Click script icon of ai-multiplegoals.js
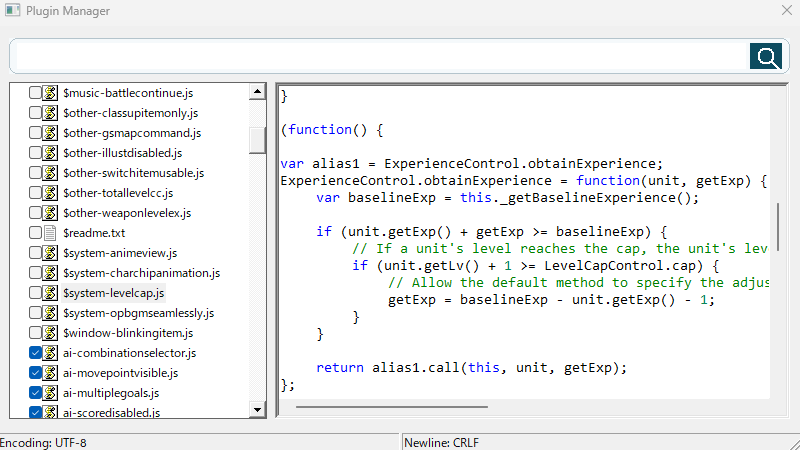800x450 pixels. pos(50,392)
